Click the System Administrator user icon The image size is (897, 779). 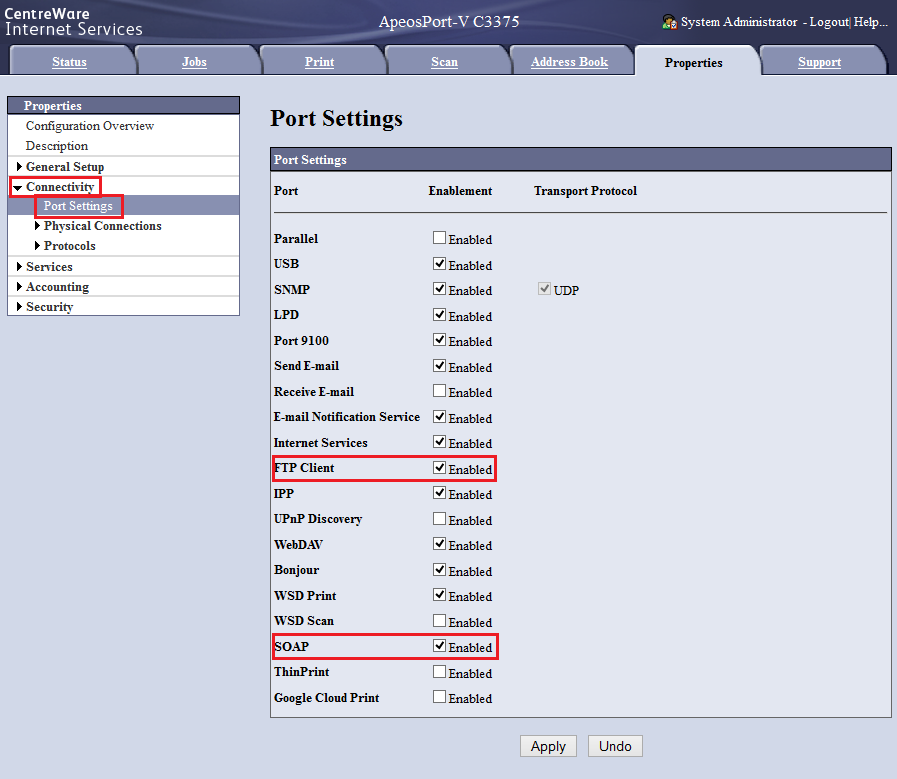click(x=669, y=22)
